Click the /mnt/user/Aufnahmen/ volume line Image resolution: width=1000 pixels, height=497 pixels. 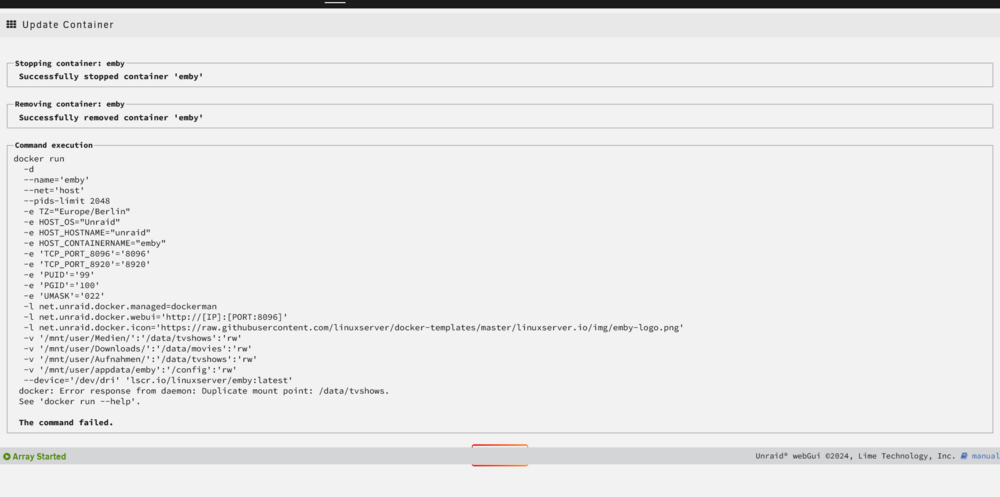tap(140, 359)
